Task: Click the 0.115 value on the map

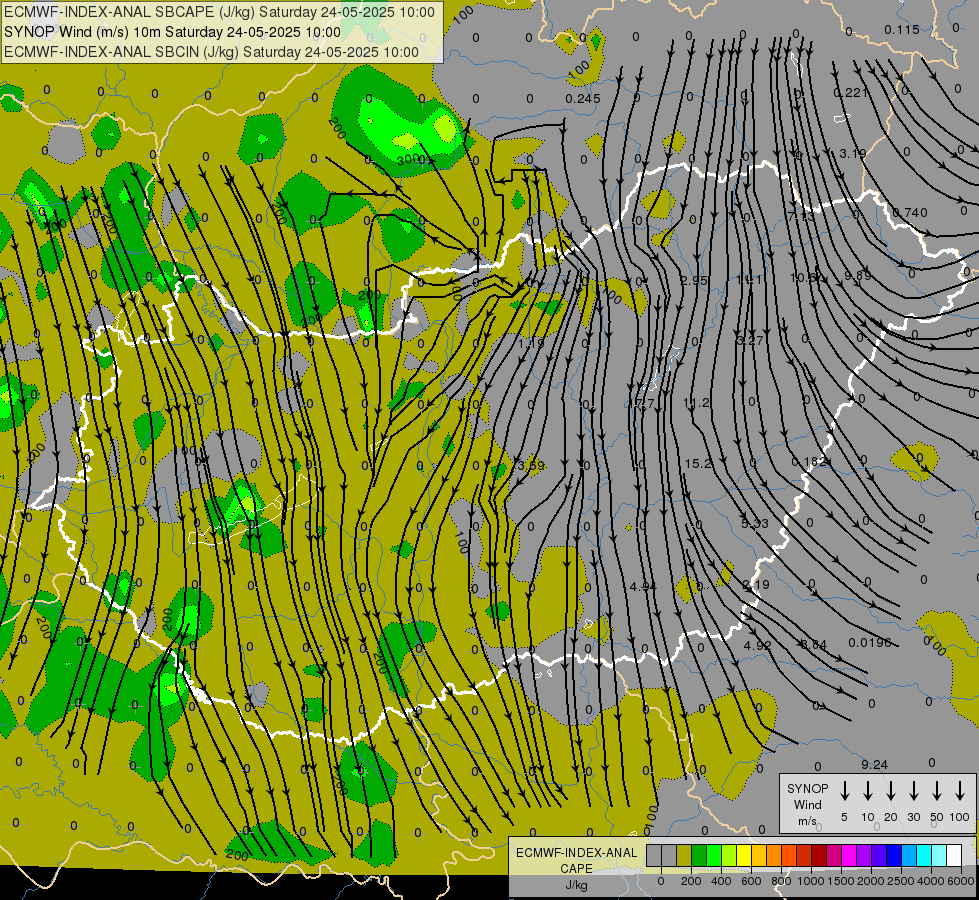Action: pyautogui.click(x=902, y=29)
